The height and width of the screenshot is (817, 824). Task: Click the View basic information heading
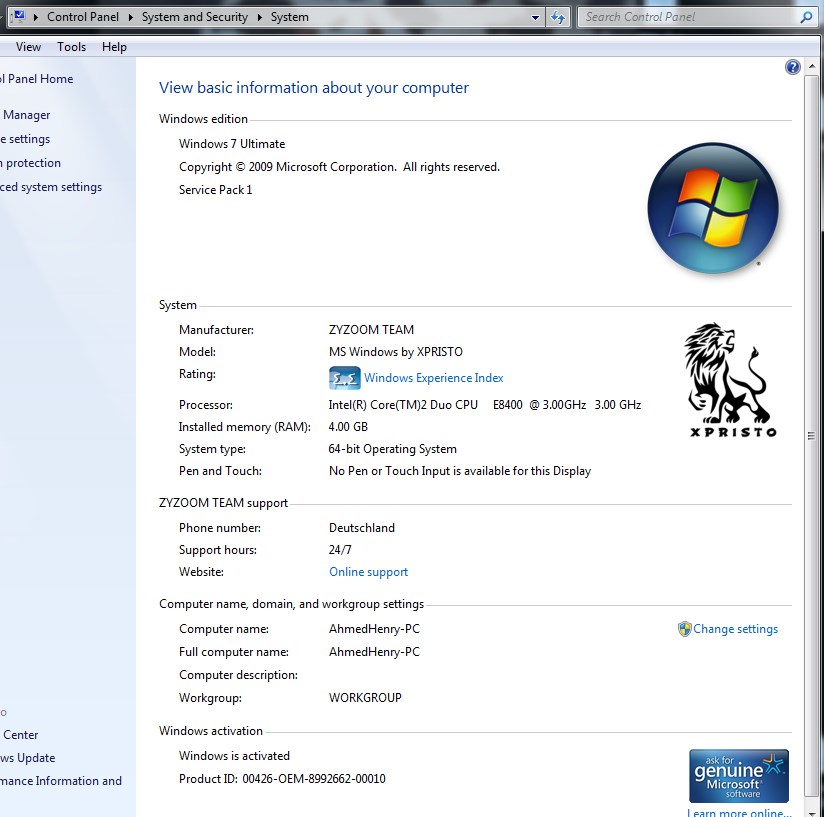[314, 88]
